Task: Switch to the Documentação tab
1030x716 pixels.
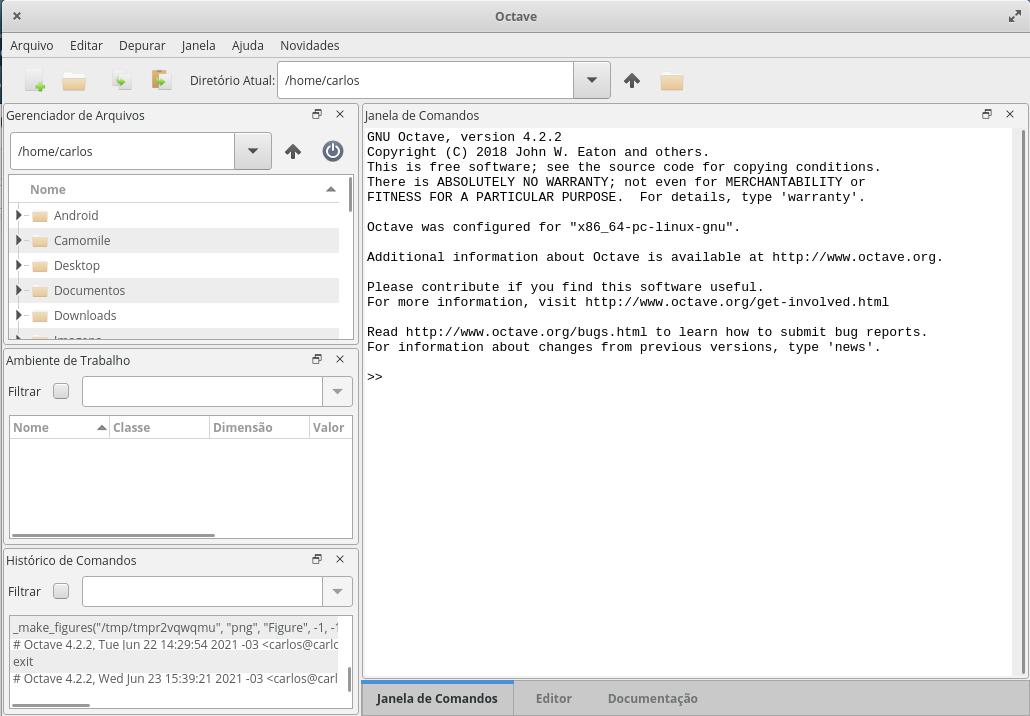Action: click(652, 698)
